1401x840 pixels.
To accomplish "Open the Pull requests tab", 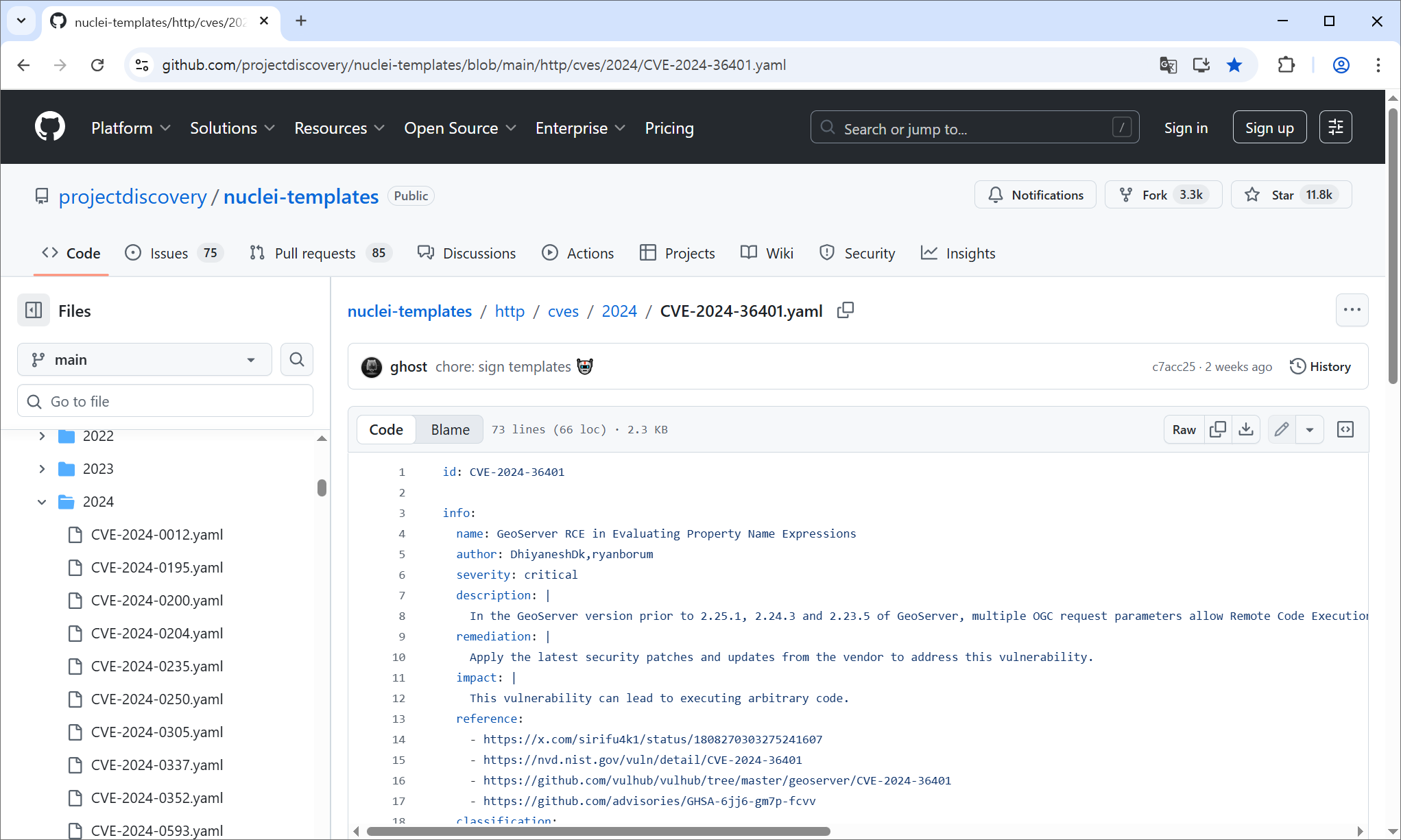I will pyautogui.click(x=315, y=253).
